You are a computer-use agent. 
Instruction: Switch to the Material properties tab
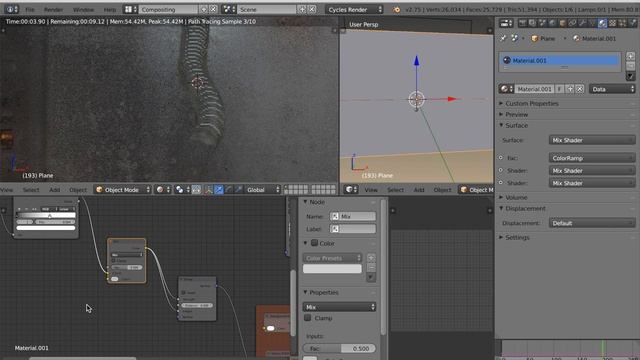[602, 24]
